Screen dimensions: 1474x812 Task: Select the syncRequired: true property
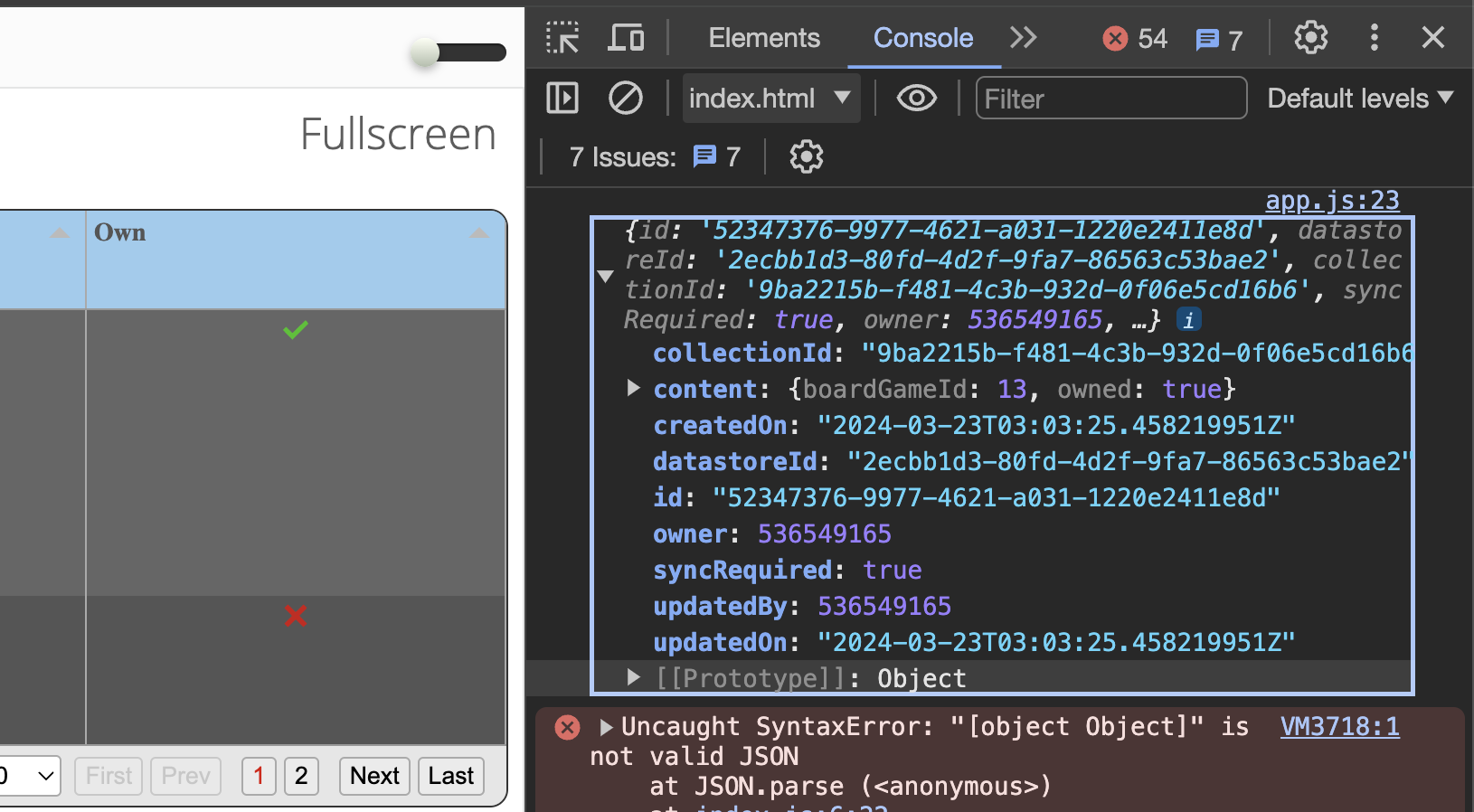click(788, 570)
